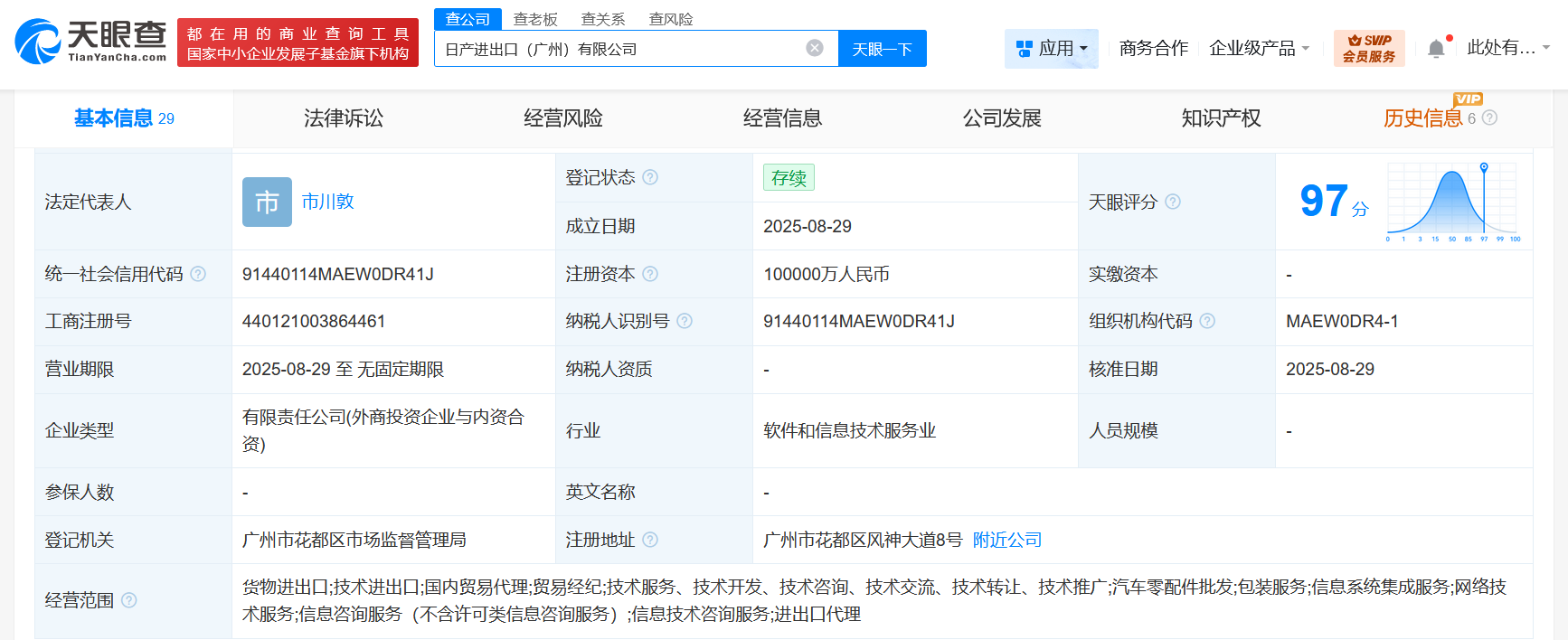Click the 软件和信息技术服务业 industry value
This screenshot has height=640, width=1568.
click(x=849, y=430)
